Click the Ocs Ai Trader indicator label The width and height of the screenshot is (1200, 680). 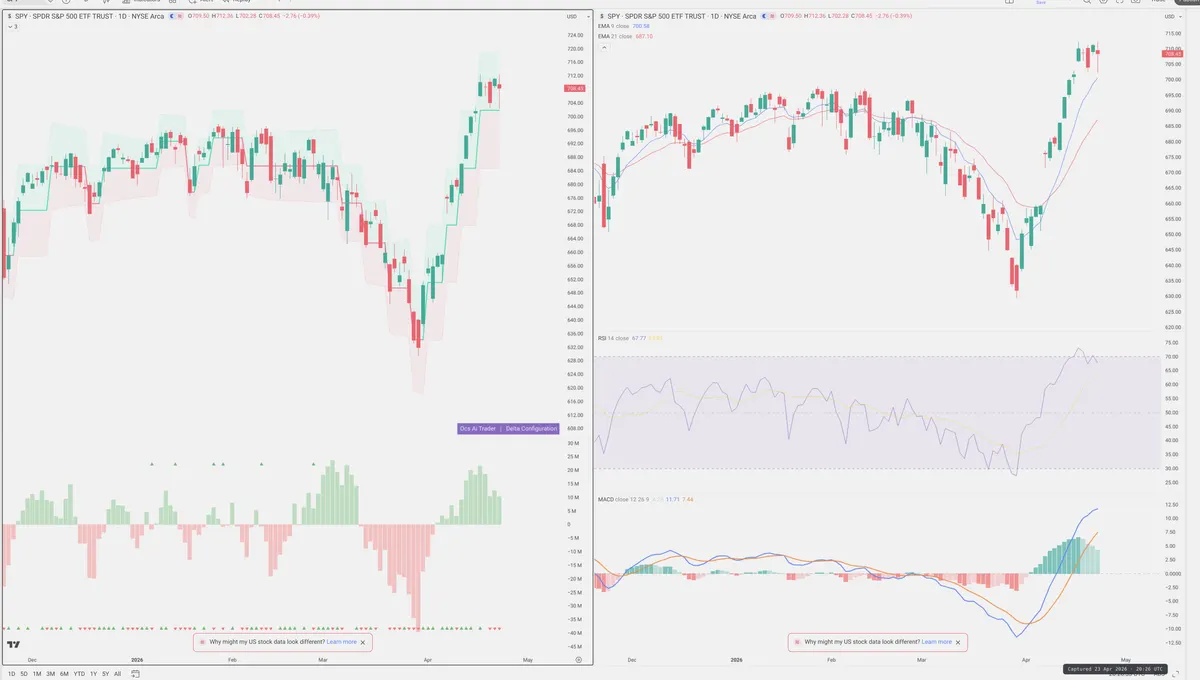click(478, 428)
